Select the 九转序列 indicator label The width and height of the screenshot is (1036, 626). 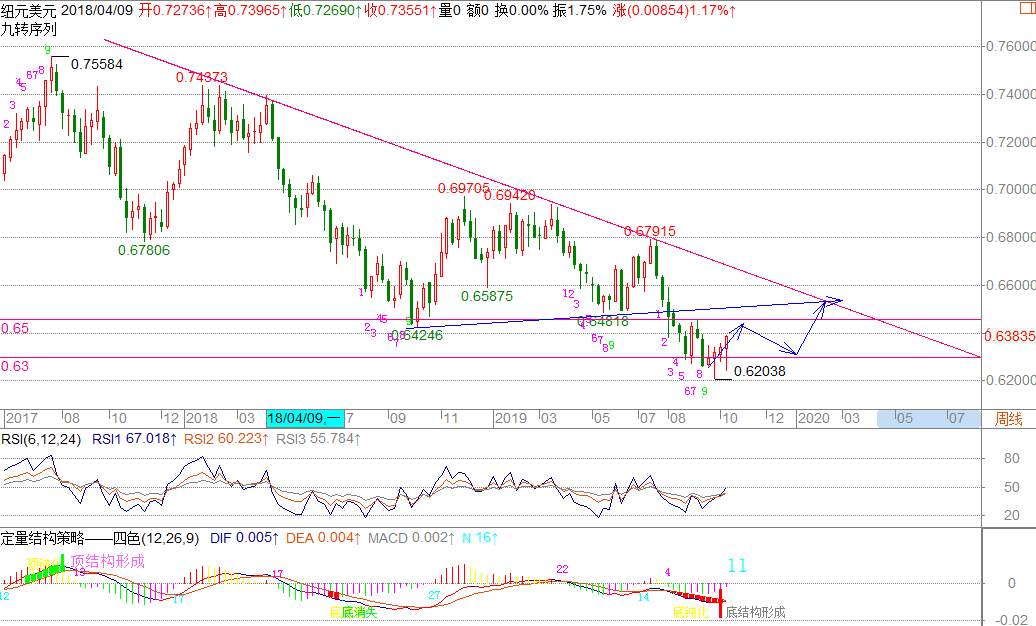(x=29, y=29)
